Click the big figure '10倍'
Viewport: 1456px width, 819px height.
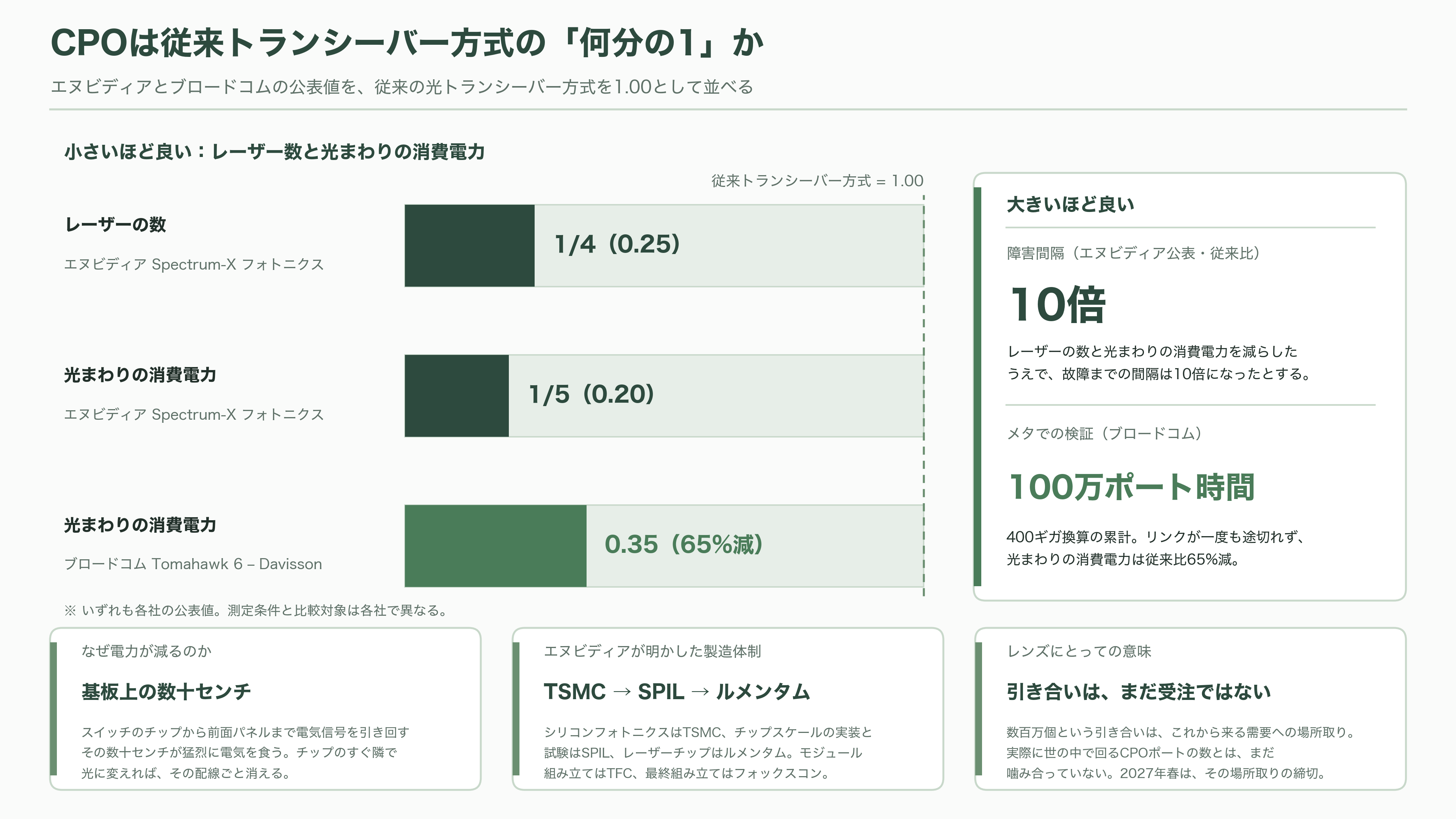click(1058, 304)
